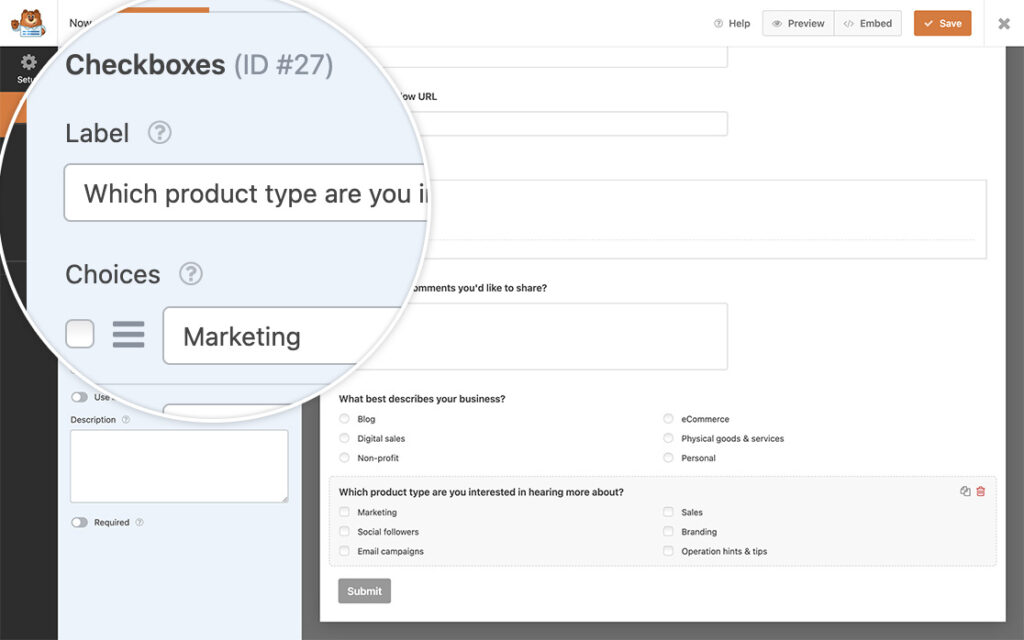
Task: Click the help icon next to Description
Action: (126, 420)
